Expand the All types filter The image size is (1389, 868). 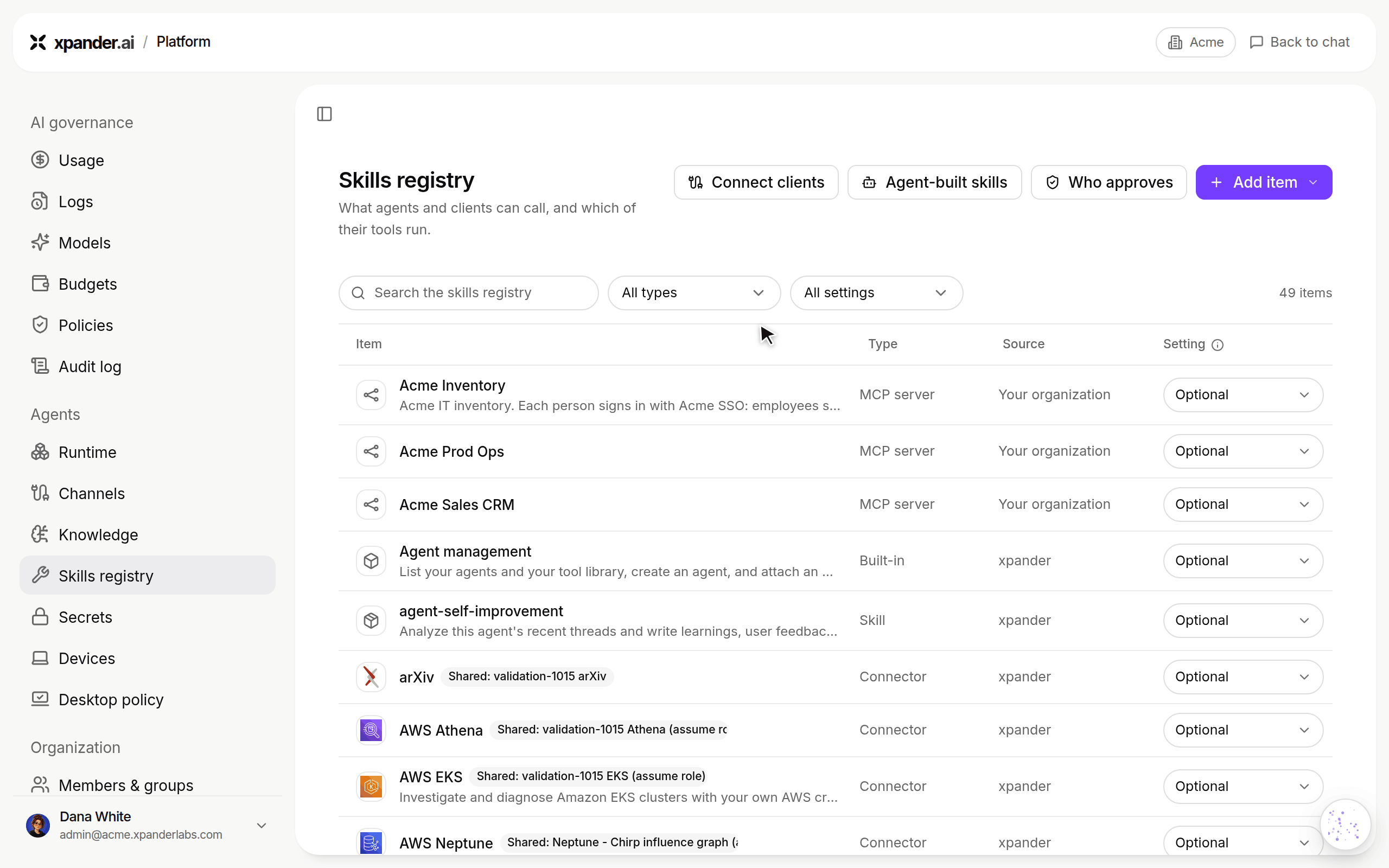[694, 293]
